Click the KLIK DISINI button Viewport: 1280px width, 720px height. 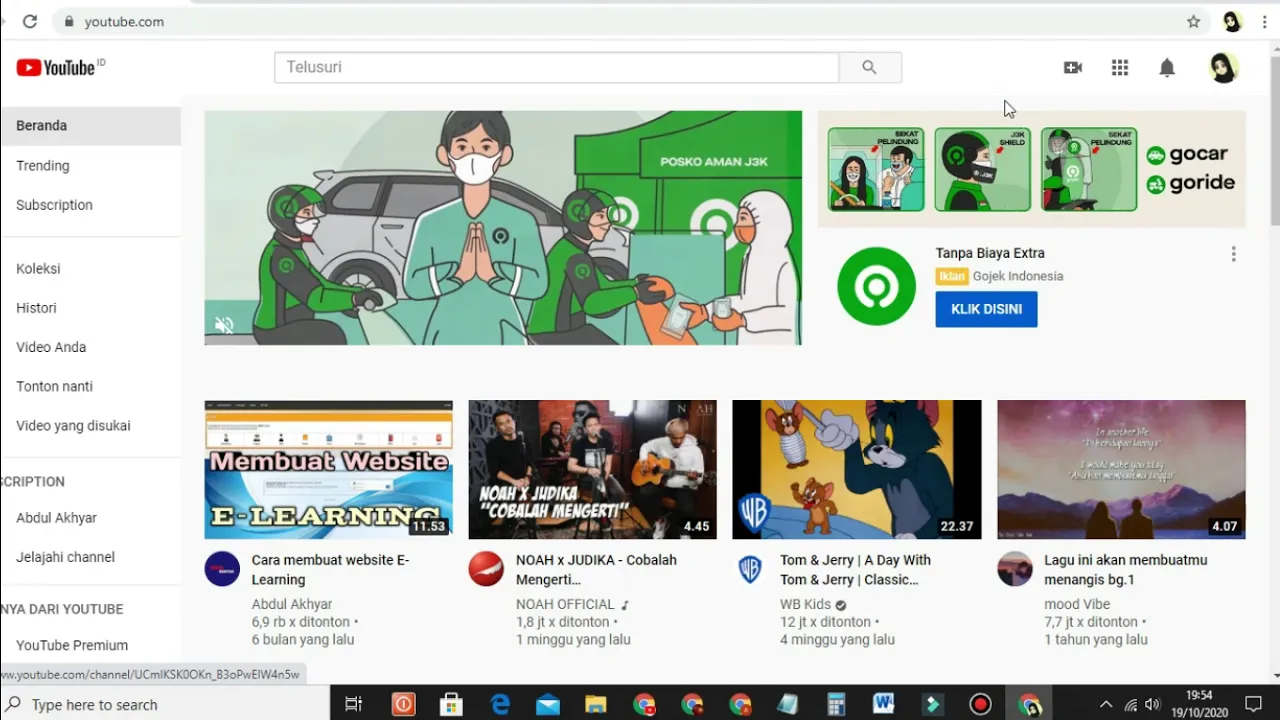click(x=986, y=309)
